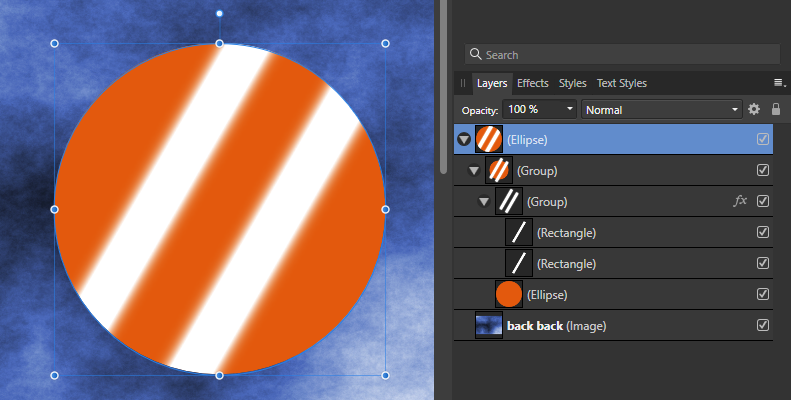Click the child (Ellipse) layer label

pyautogui.click(x=547, y=295)
